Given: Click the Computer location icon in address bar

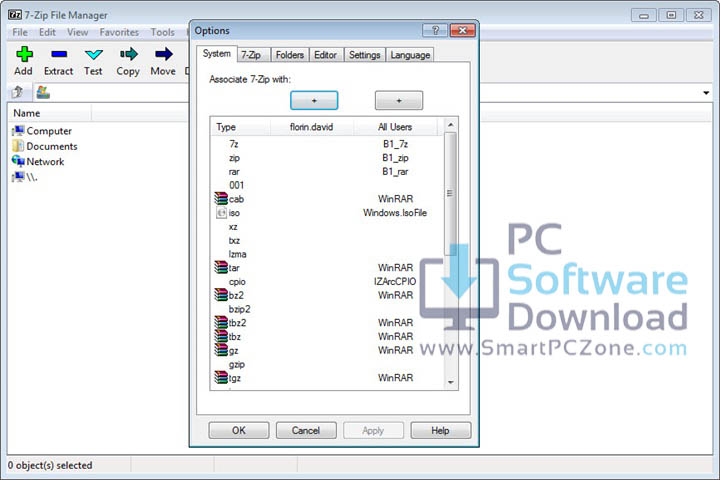Looking at the screenshot, I should [x=43, y=92].
